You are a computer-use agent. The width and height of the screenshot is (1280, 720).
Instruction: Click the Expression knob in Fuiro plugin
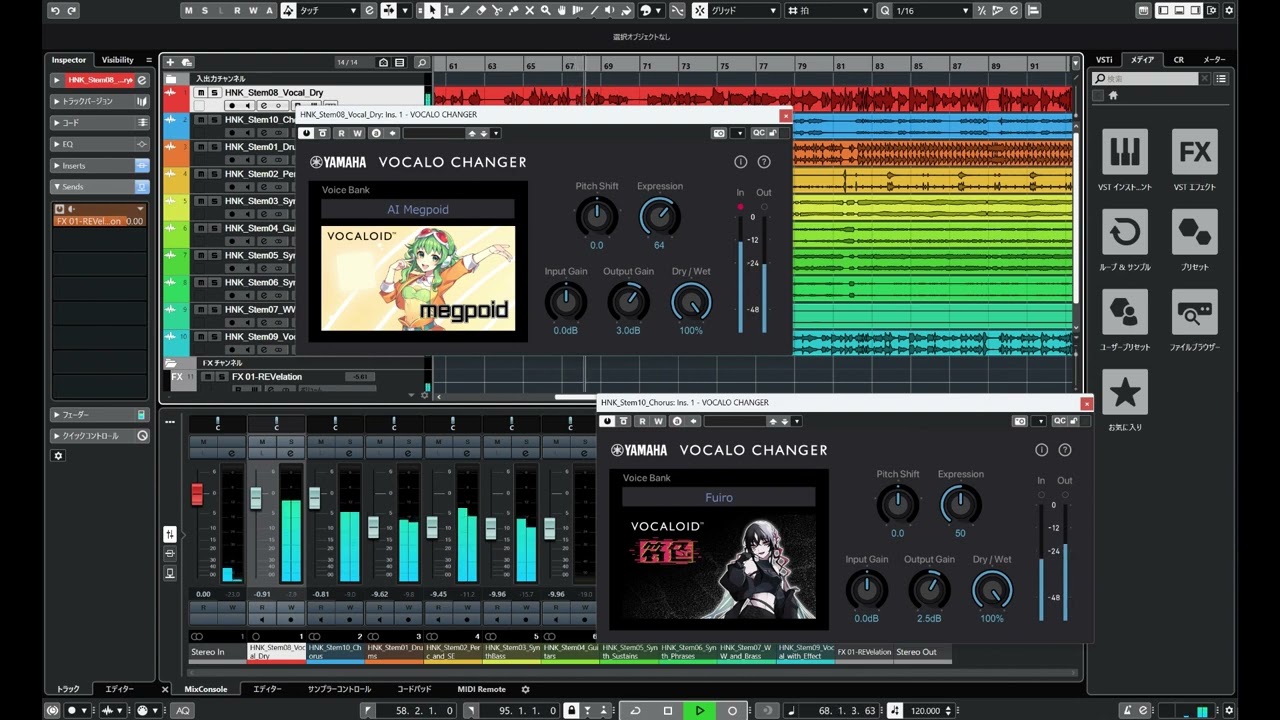tap(960, 505)
